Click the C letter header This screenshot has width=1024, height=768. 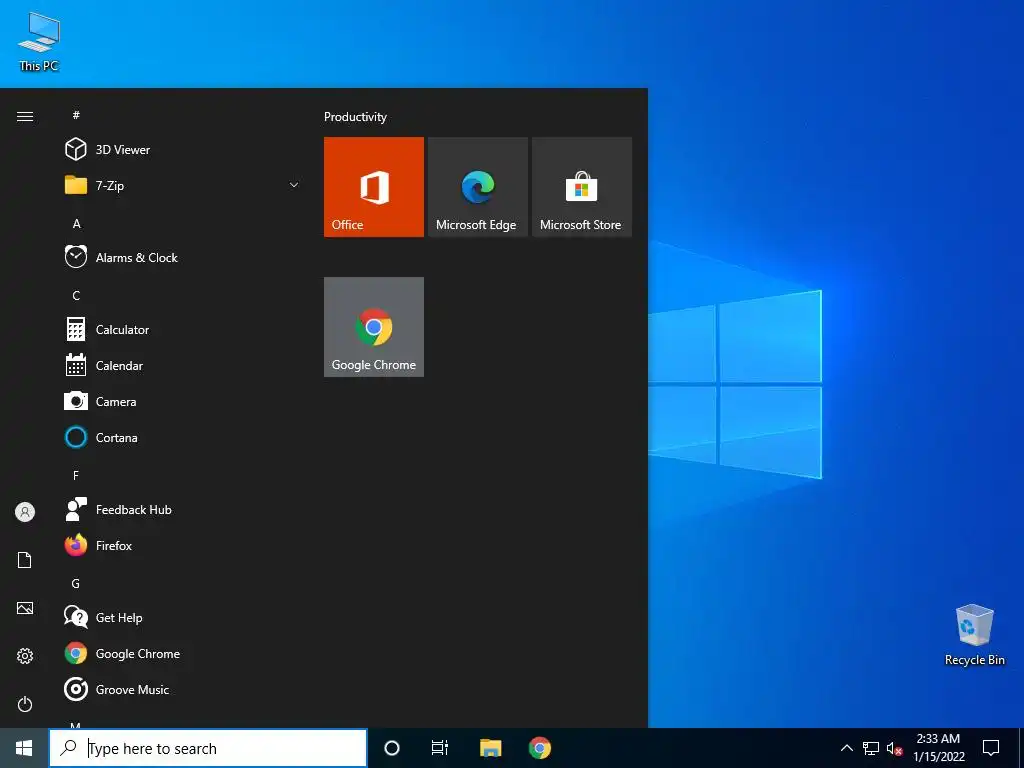[76, 295]
